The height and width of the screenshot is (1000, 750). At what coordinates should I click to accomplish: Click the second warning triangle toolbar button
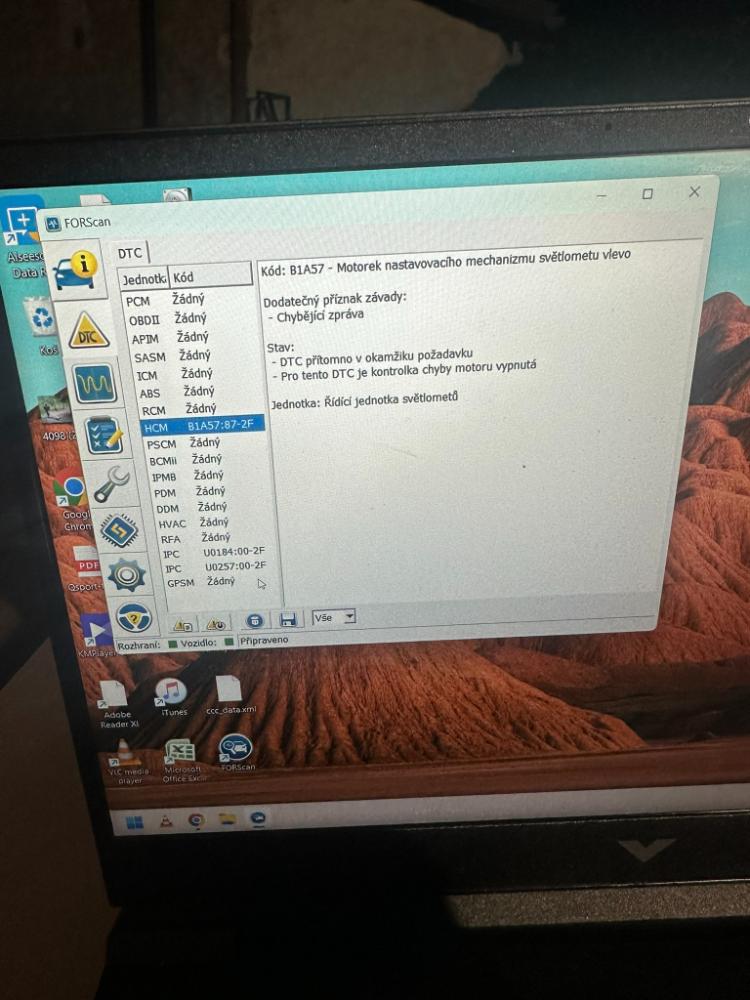click(x=216, y=623)
